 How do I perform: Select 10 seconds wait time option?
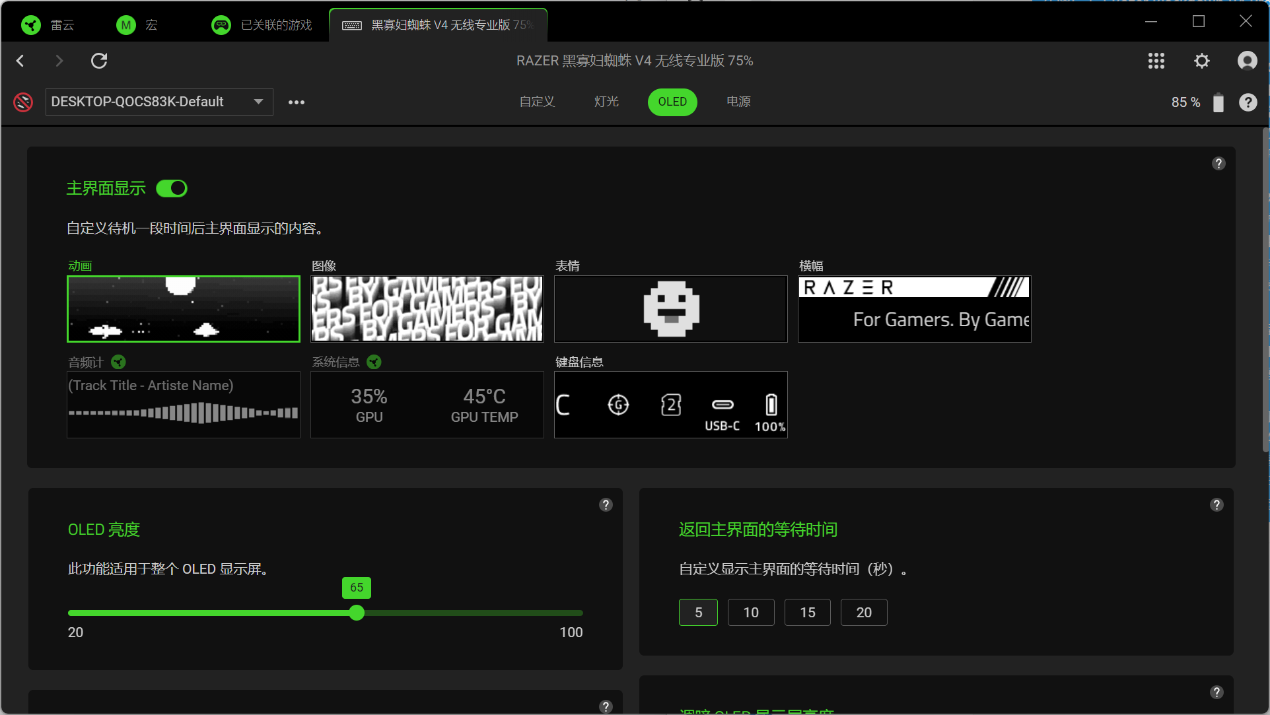pos(751,613)
